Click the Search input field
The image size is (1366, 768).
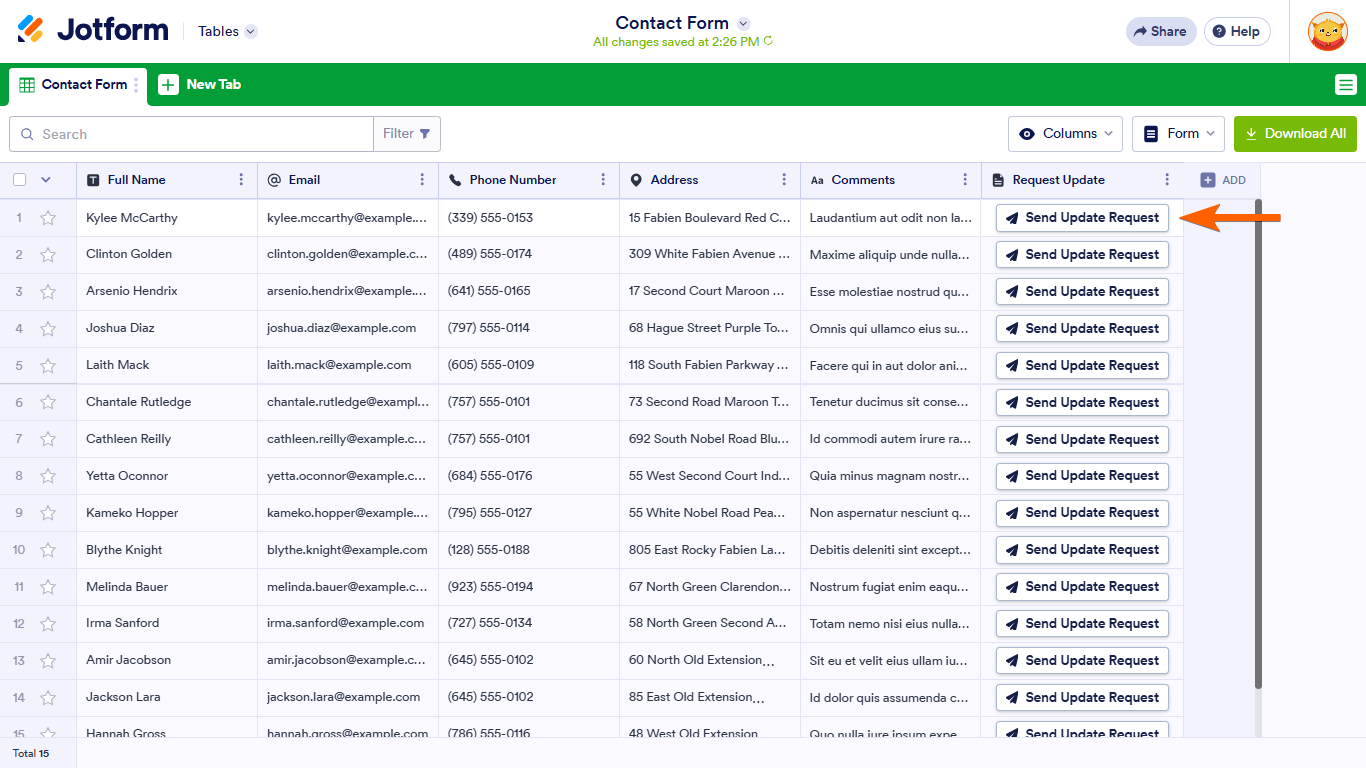click(x=200, y=134)
